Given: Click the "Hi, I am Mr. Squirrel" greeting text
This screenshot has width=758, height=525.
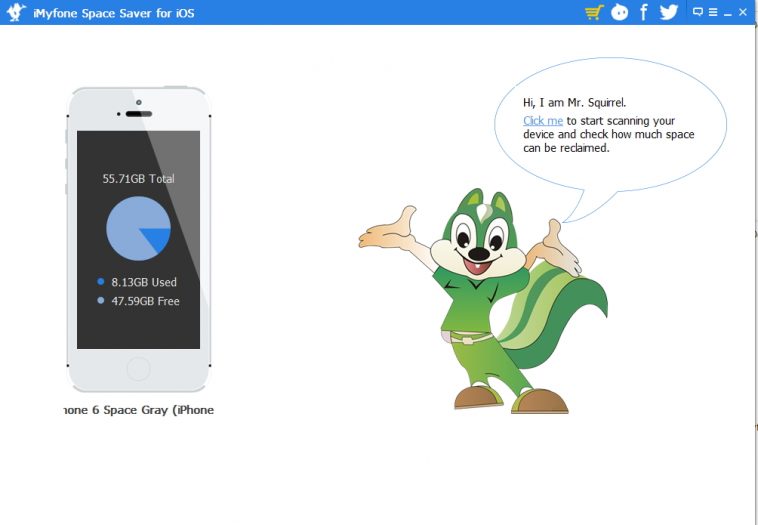Looking at the screenshot, I should tap(574, 102).
